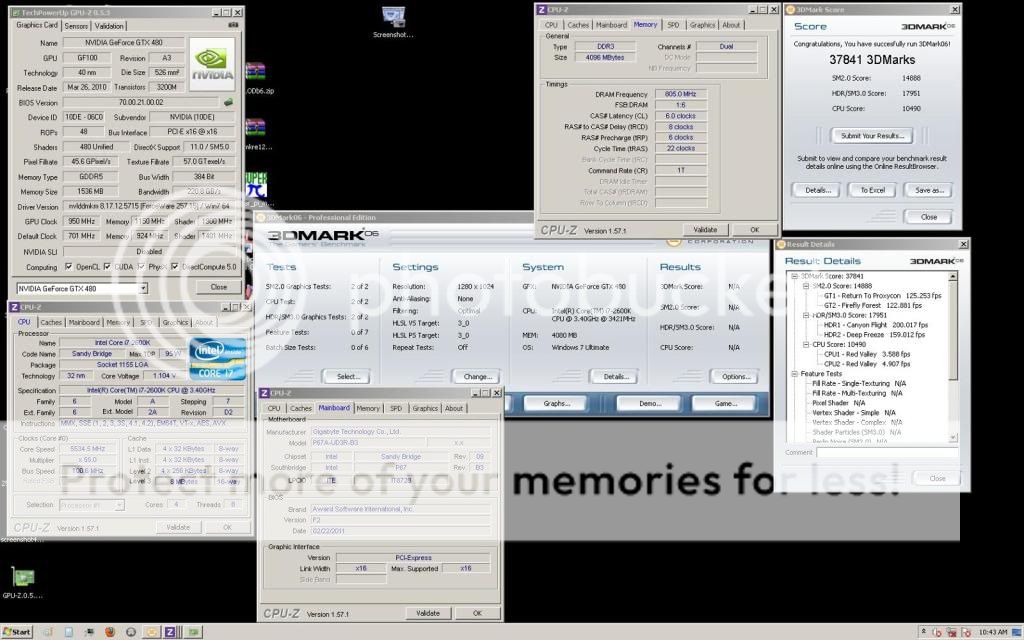Open the Start menu

click(x=17, y=632)
